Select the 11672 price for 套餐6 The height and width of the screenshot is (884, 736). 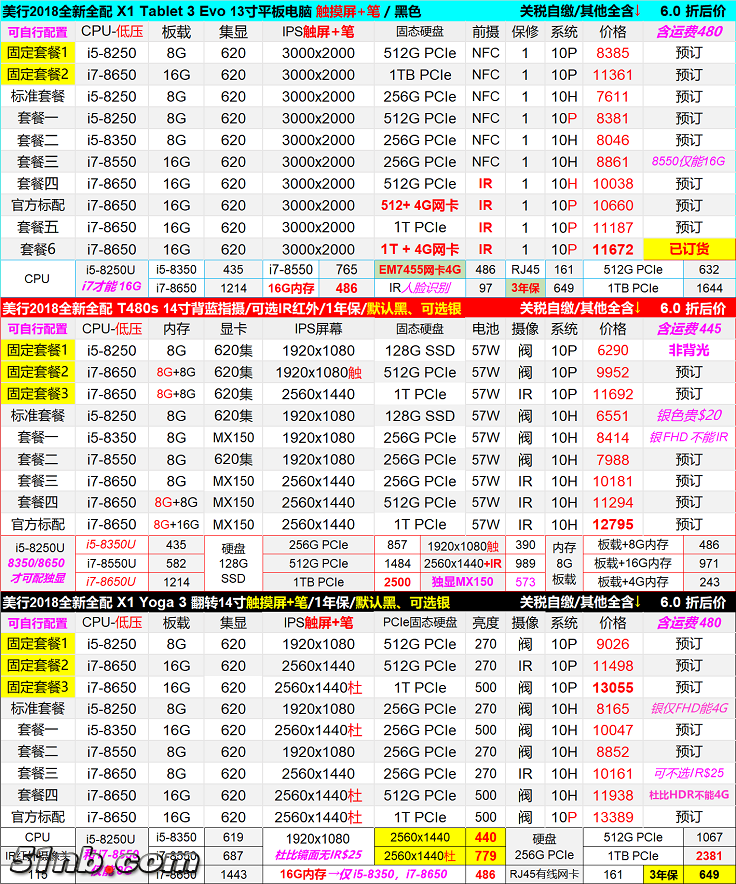click(x=613, y=249)
